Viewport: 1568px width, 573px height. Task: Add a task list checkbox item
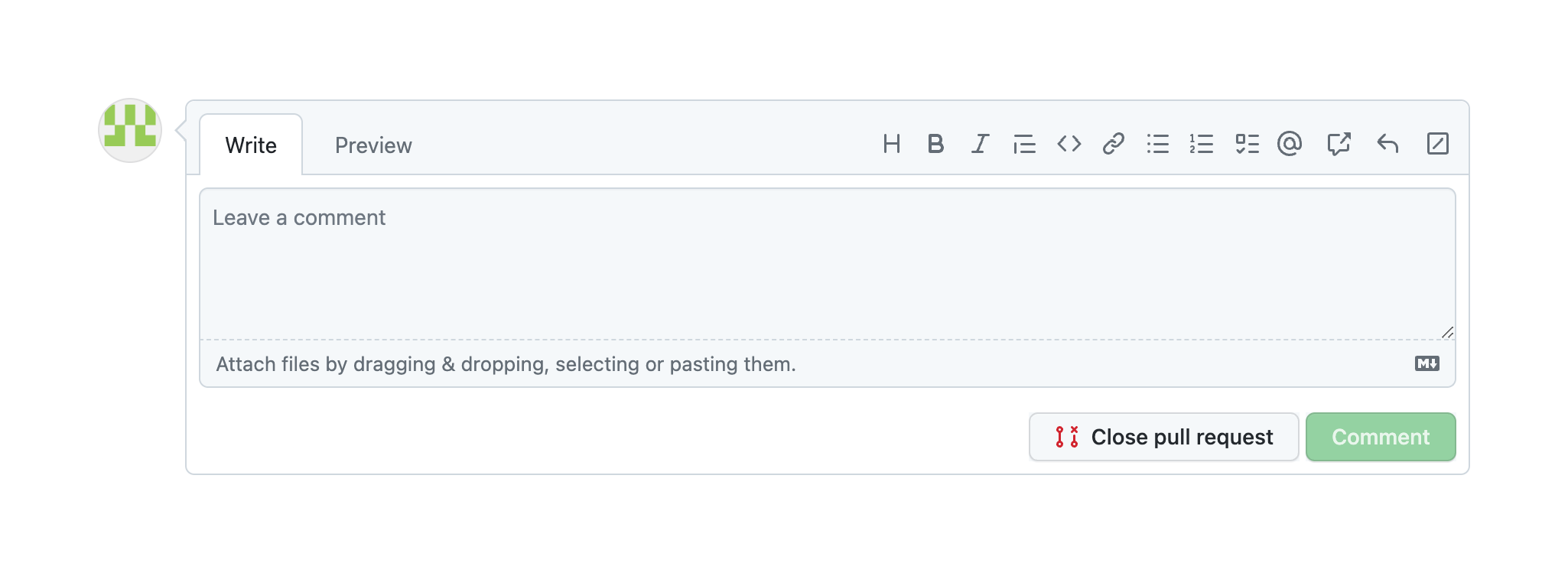1247,144
